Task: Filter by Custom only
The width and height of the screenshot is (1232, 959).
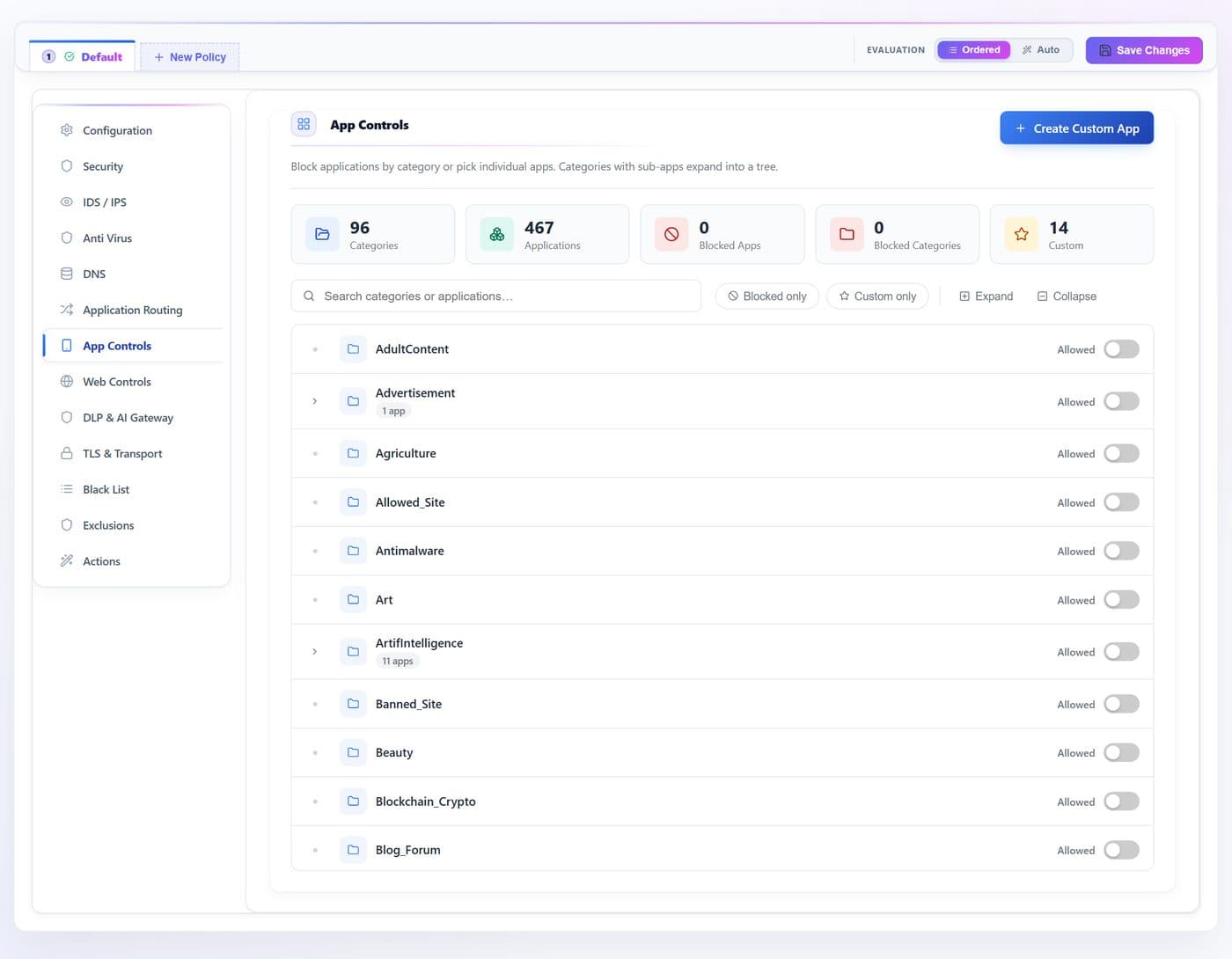Action: click(877, 296)
